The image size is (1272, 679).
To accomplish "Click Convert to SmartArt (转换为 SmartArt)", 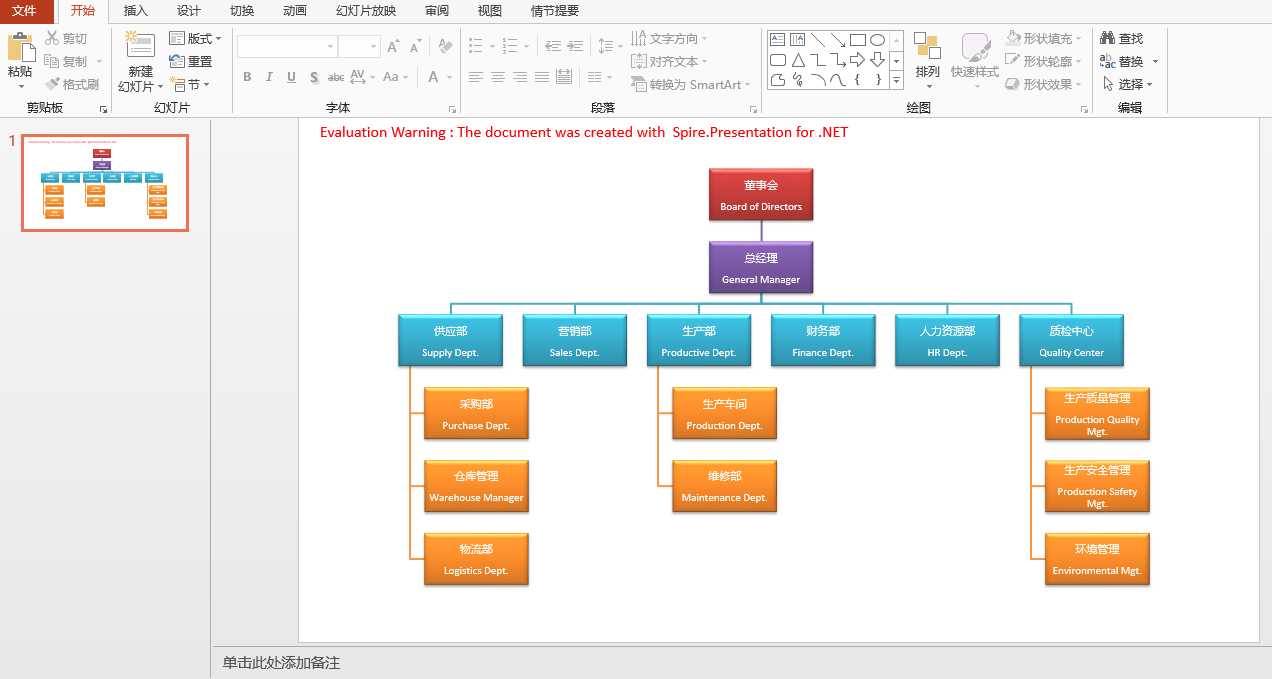I will coord(690,85).
